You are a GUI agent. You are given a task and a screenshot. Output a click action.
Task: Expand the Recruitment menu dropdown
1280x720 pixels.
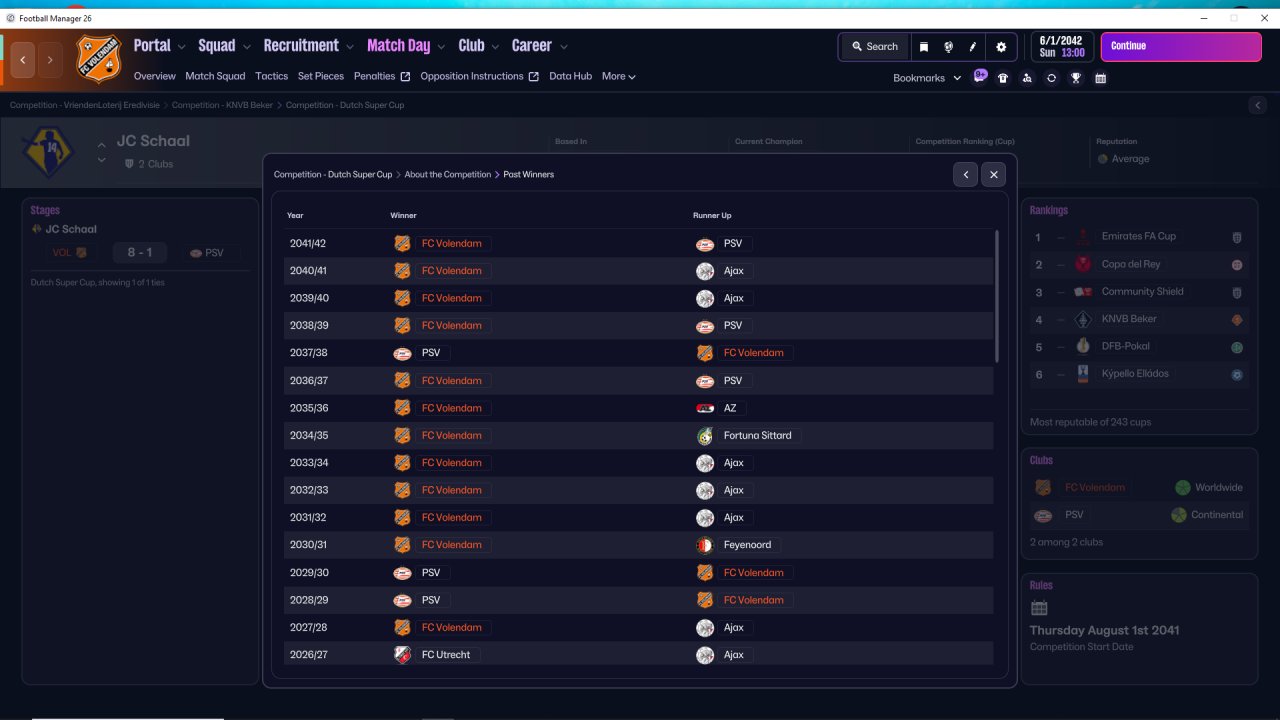point(350,47)
